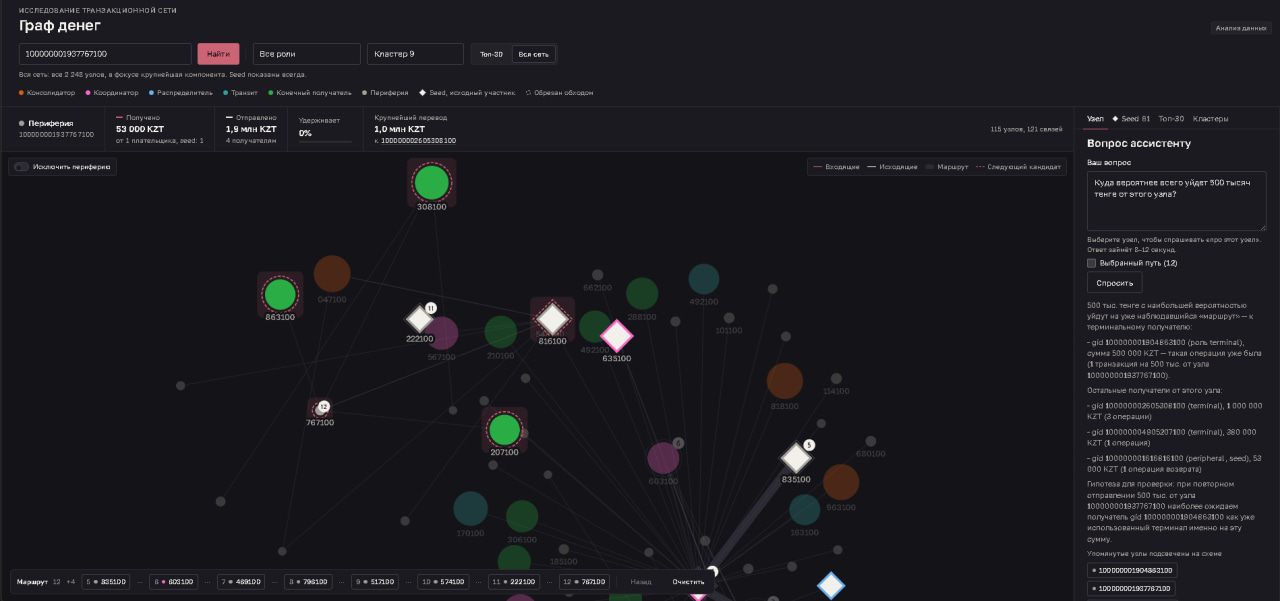The width and height of the screenshot is (1280, 601).
Task: Open the 'Кластер 9' cluster dropdown
Action: [x=415, y=54]
